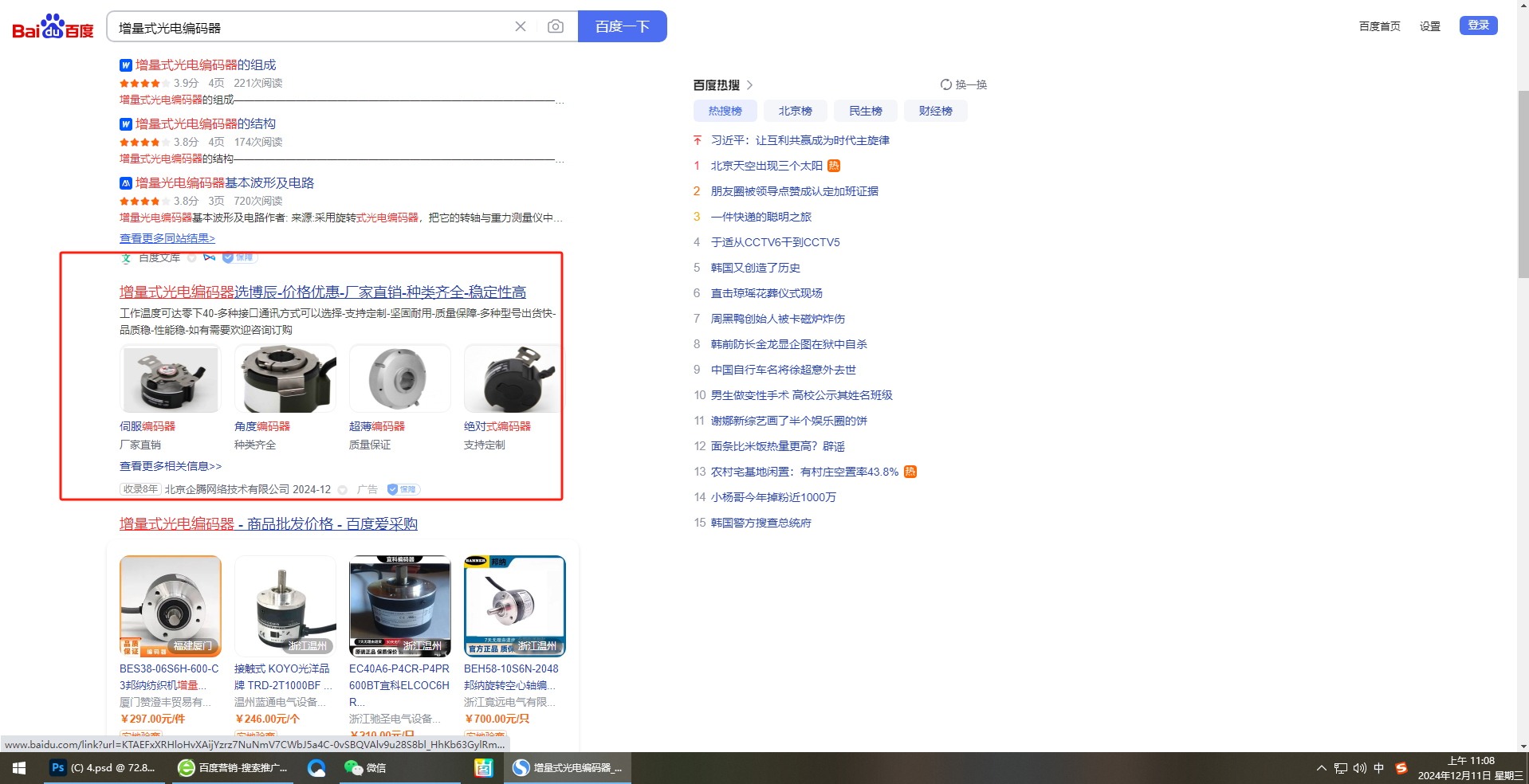1529x784 pixels.
Task: Click the 绝对式编码器 product link
Action: tap(497, 426)
